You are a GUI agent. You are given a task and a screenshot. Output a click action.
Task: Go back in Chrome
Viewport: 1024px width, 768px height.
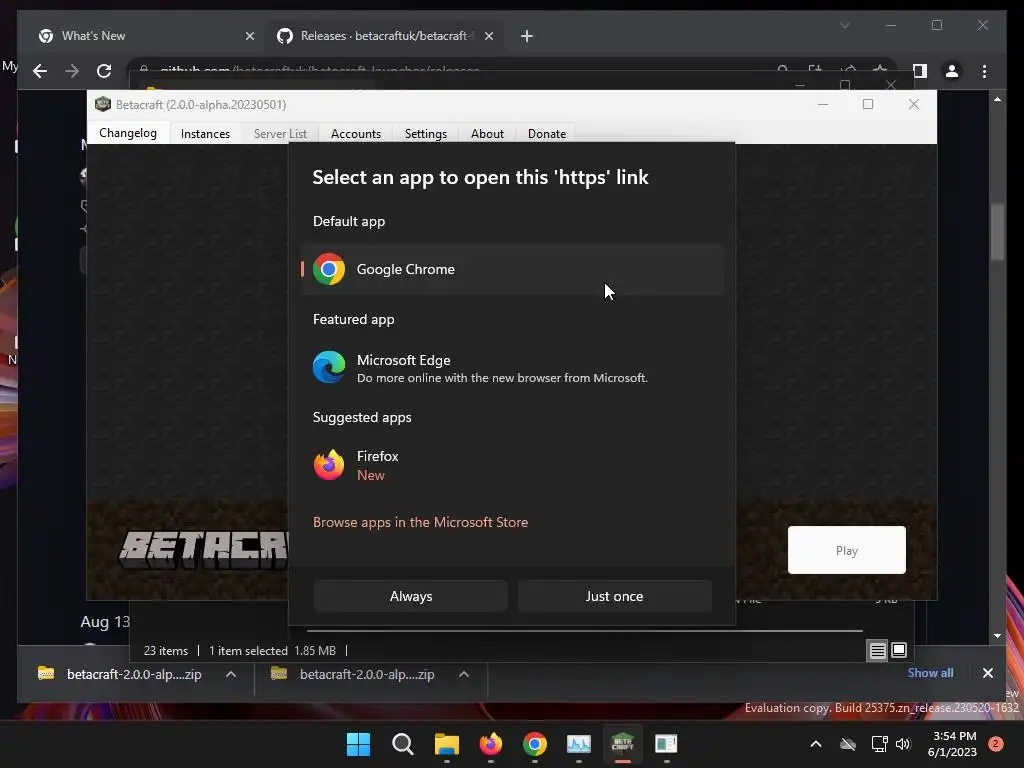[x=40, y=71]
